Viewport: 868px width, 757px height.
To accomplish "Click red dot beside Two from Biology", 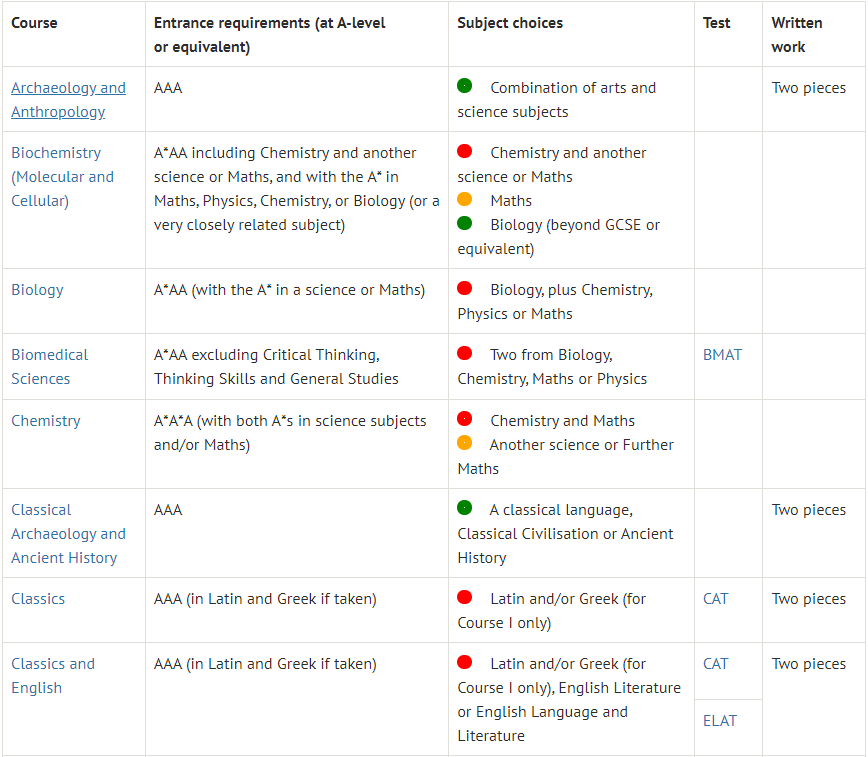I will click(x=464, y=353).
